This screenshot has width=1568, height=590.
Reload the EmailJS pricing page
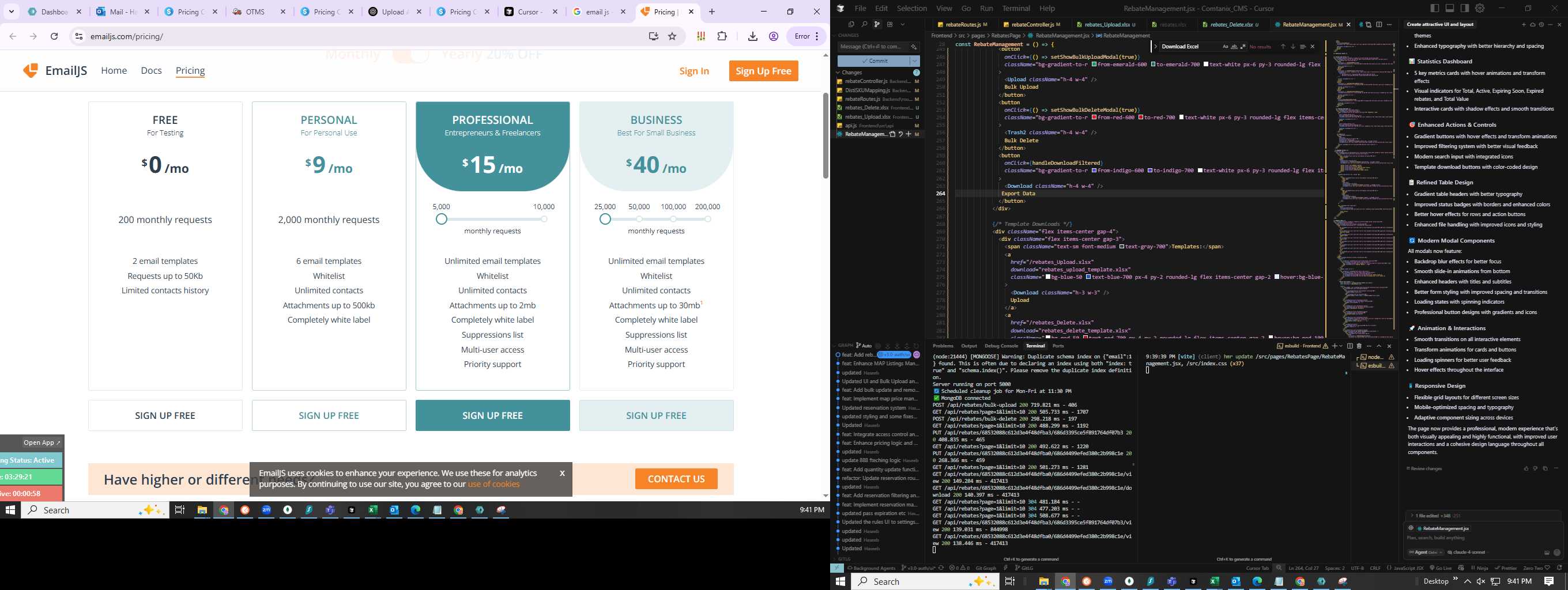pos(54,36)
